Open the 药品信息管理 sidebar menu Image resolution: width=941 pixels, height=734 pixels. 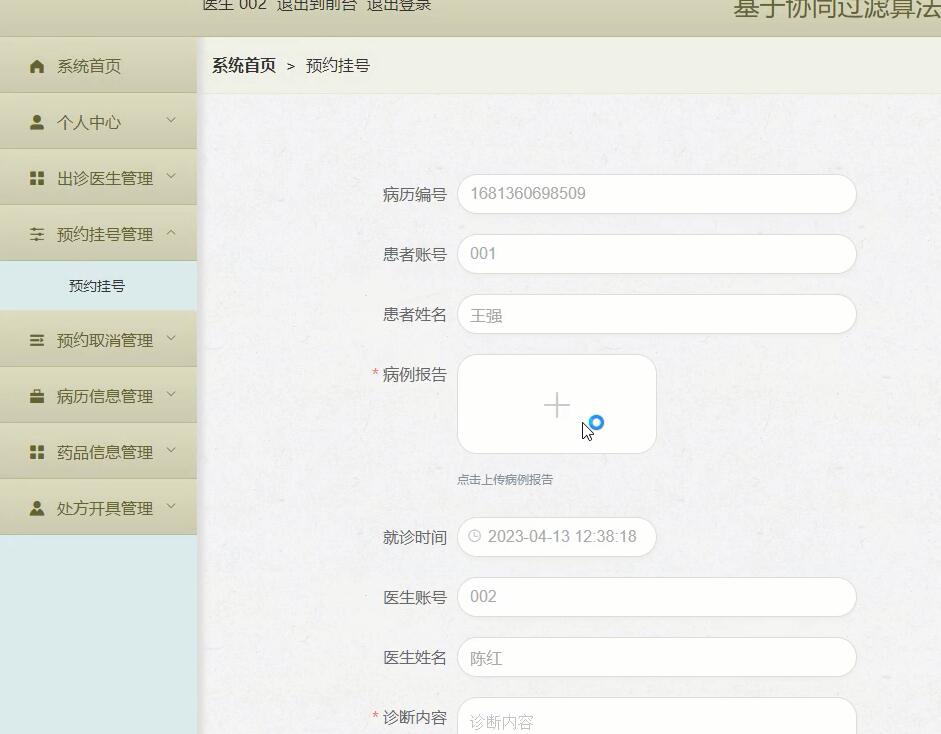(x=98, y=451)
